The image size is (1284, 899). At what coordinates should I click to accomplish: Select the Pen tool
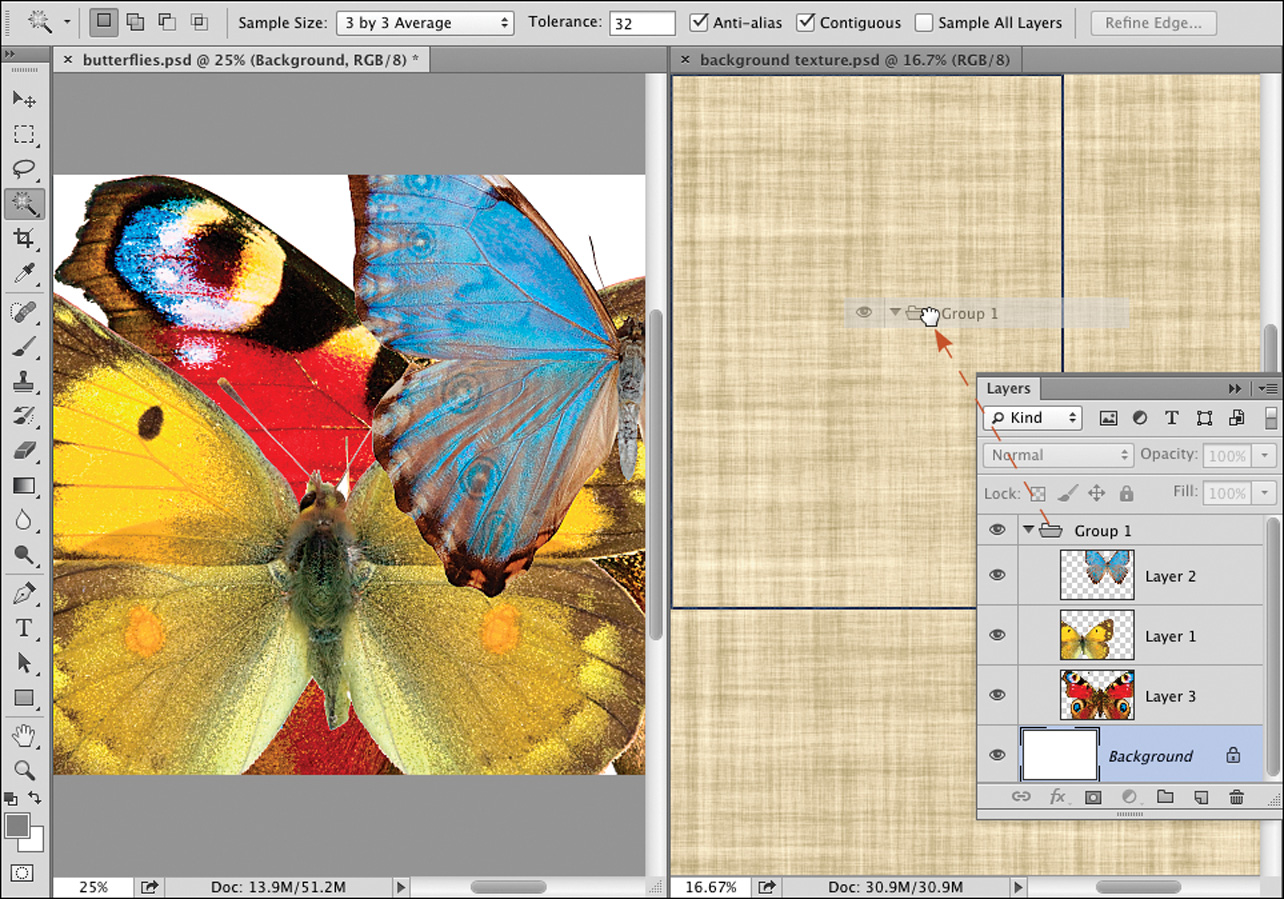click(x=24, y=594)
